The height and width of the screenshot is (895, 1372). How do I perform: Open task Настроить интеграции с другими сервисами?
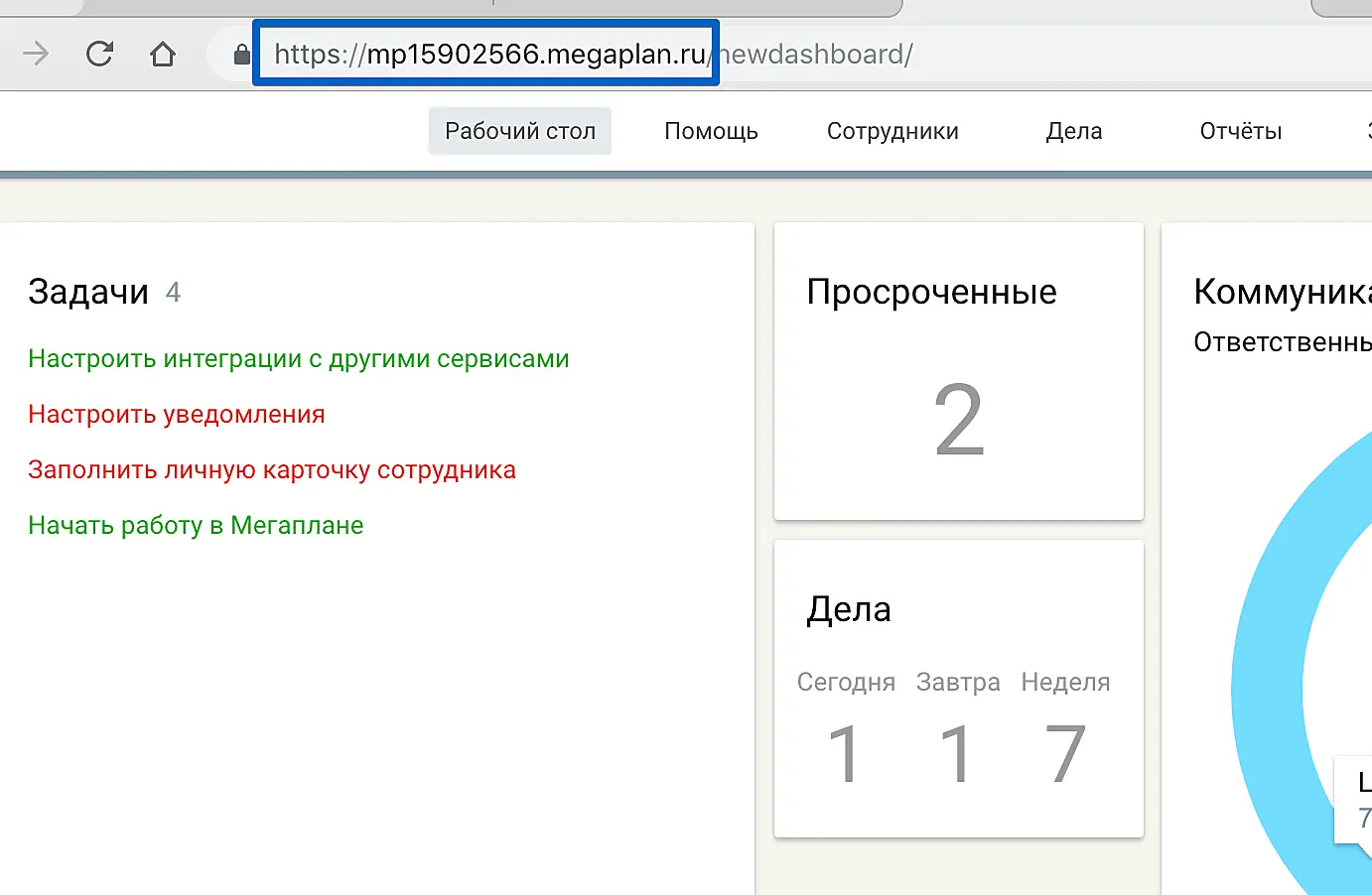(x=298, y=359)
